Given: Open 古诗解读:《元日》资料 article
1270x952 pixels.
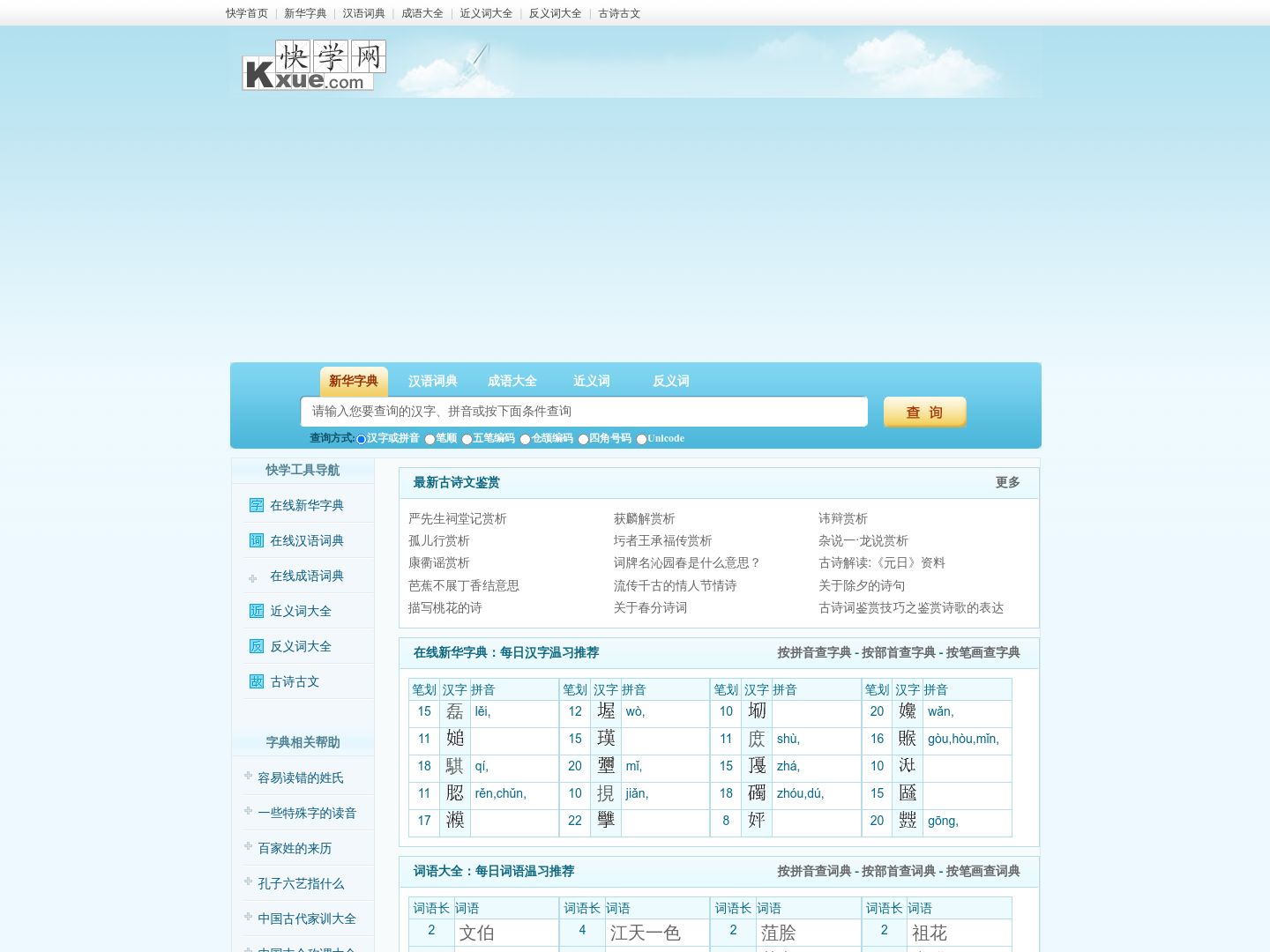Looking at the screenshot, I should coord(882,562).
